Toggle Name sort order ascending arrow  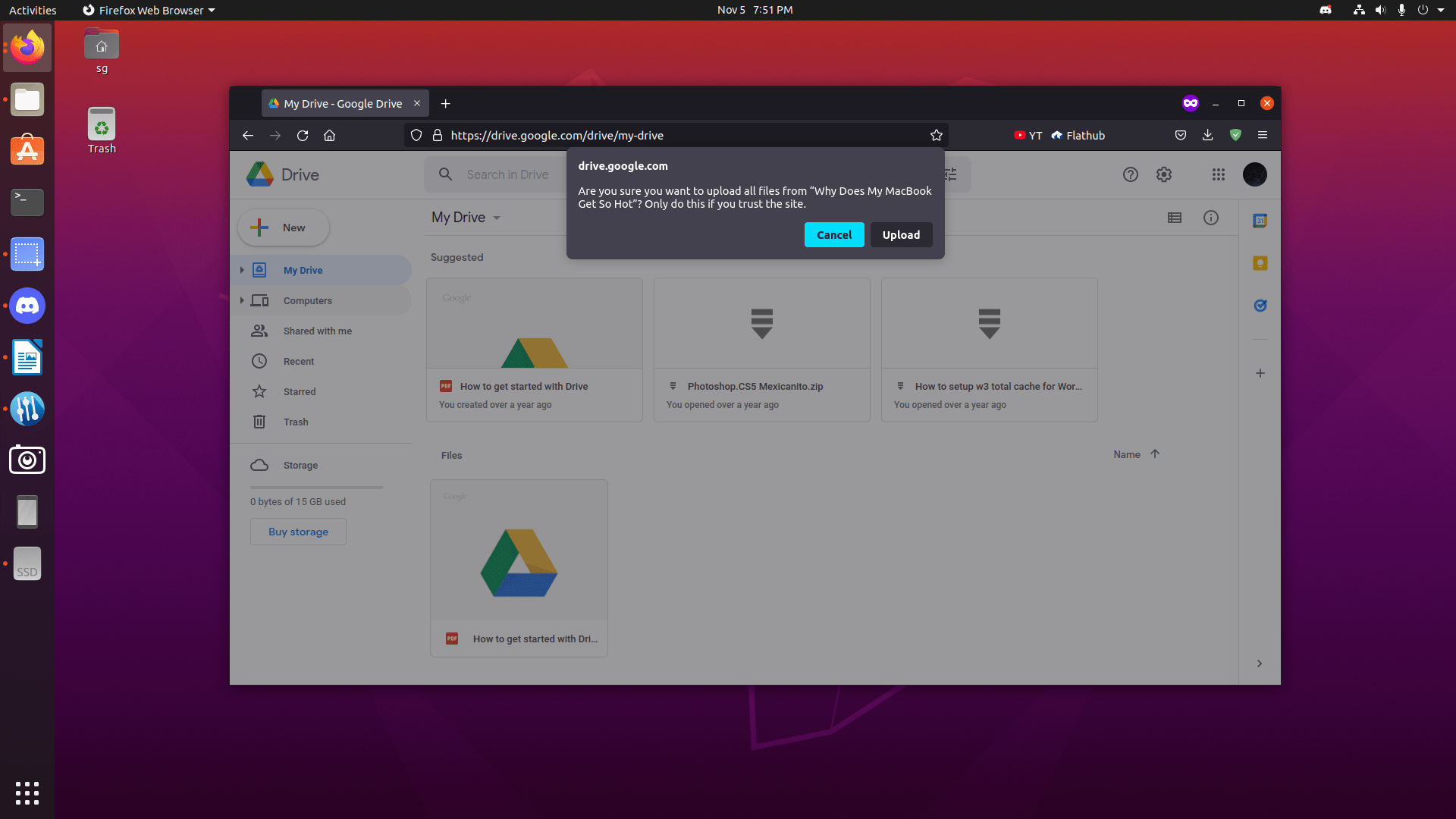coord(1156,453)
